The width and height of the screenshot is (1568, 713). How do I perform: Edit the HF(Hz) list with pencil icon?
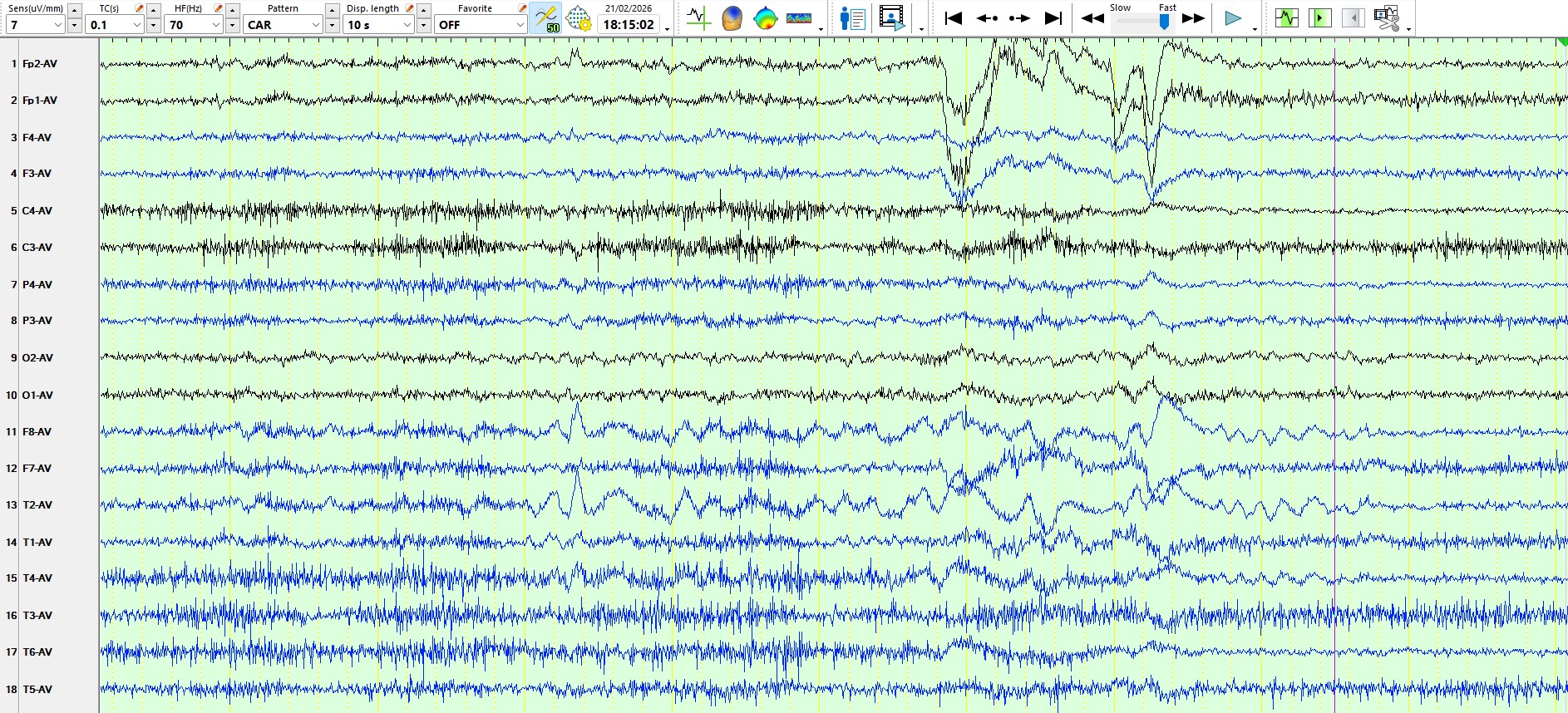pos(218,8)
